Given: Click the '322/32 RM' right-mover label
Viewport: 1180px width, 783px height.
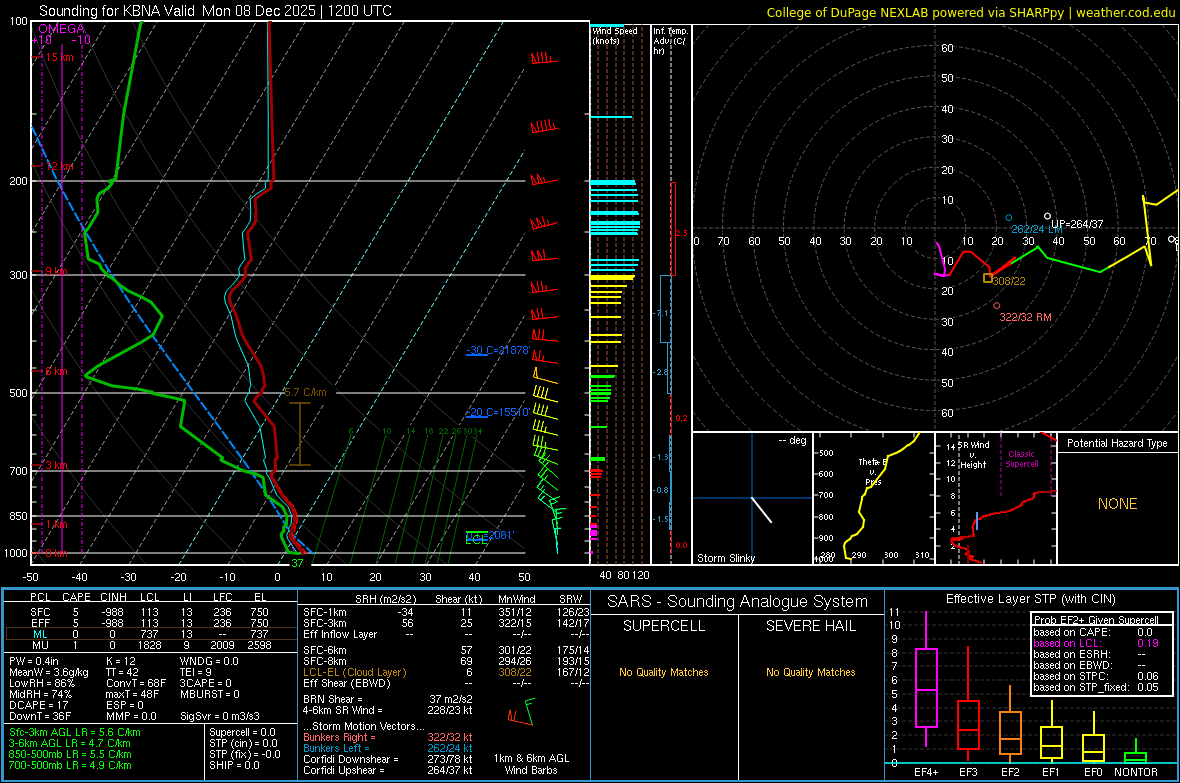Looking at the screenshot, I should coord(1025,317).
